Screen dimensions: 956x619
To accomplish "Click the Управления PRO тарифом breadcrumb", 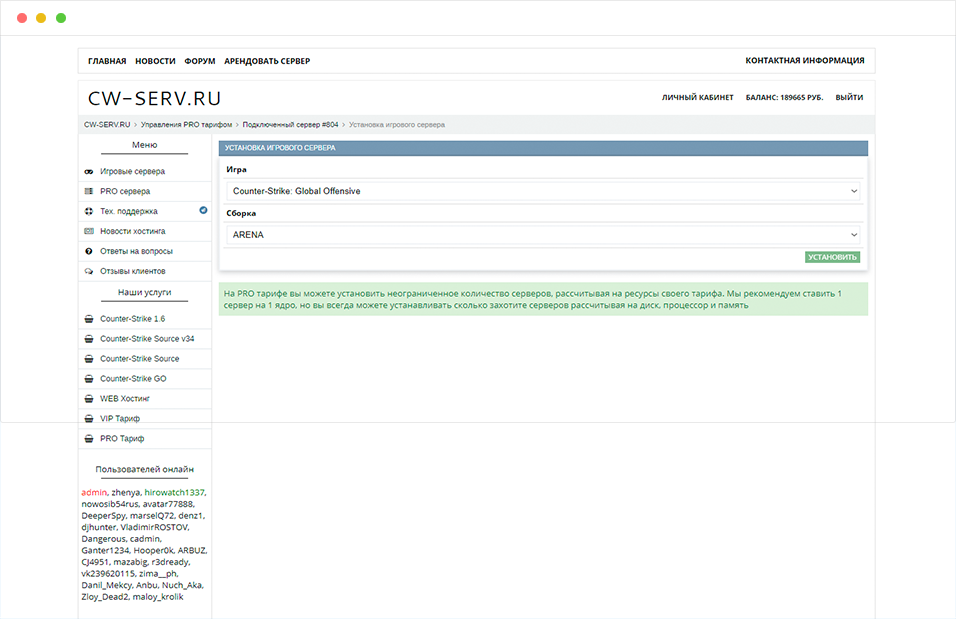I will click(186, 125).
